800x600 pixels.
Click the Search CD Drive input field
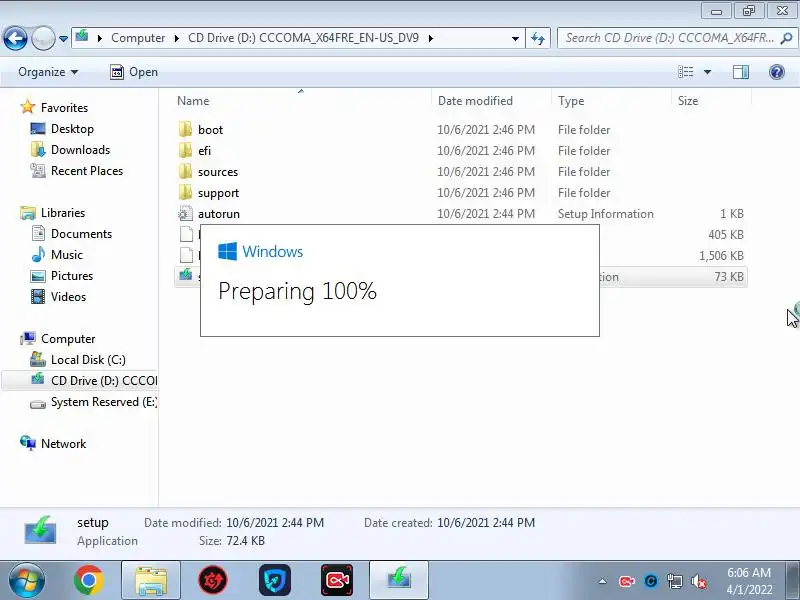[x=669, y=38]
